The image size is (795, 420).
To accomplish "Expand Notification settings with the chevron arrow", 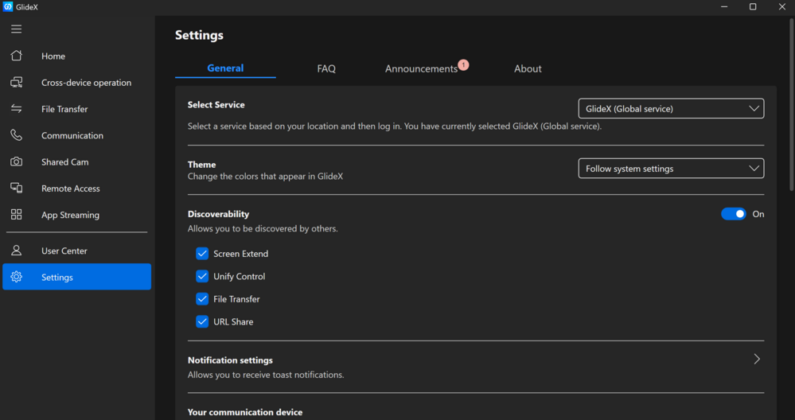I will point(756,359).
